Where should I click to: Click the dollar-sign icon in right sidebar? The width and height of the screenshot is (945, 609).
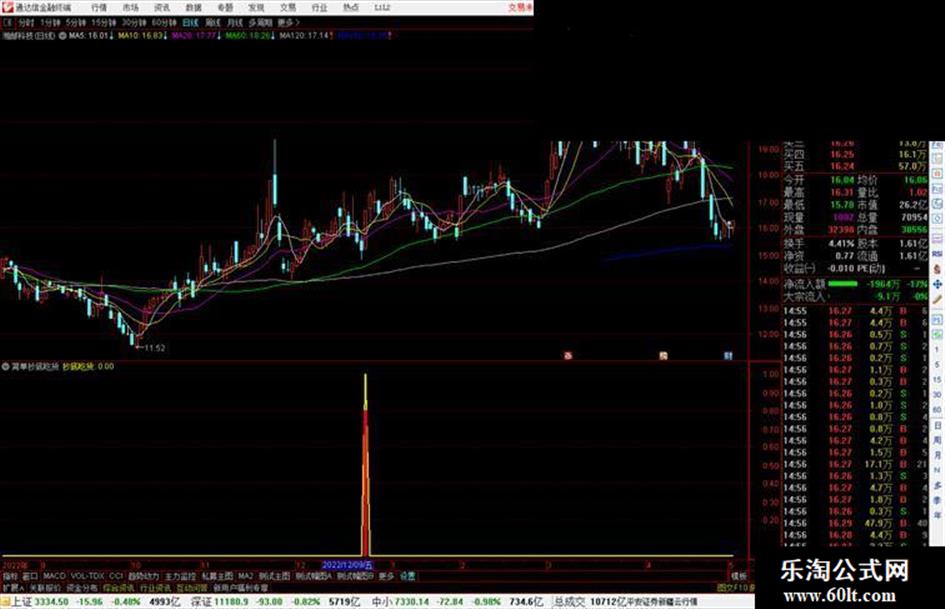(937, 270)
